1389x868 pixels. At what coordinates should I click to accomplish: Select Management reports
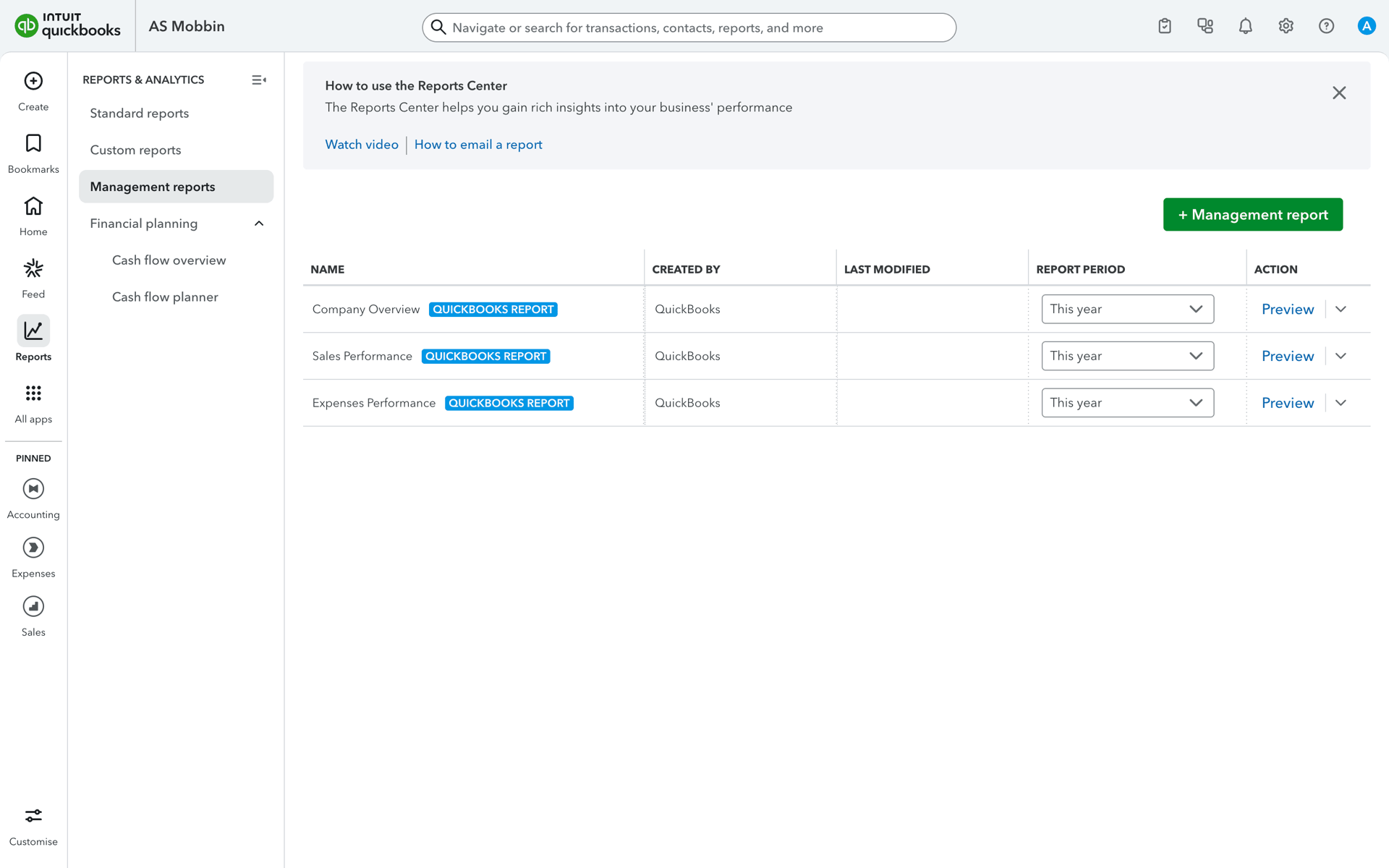[x=176, y=187]
